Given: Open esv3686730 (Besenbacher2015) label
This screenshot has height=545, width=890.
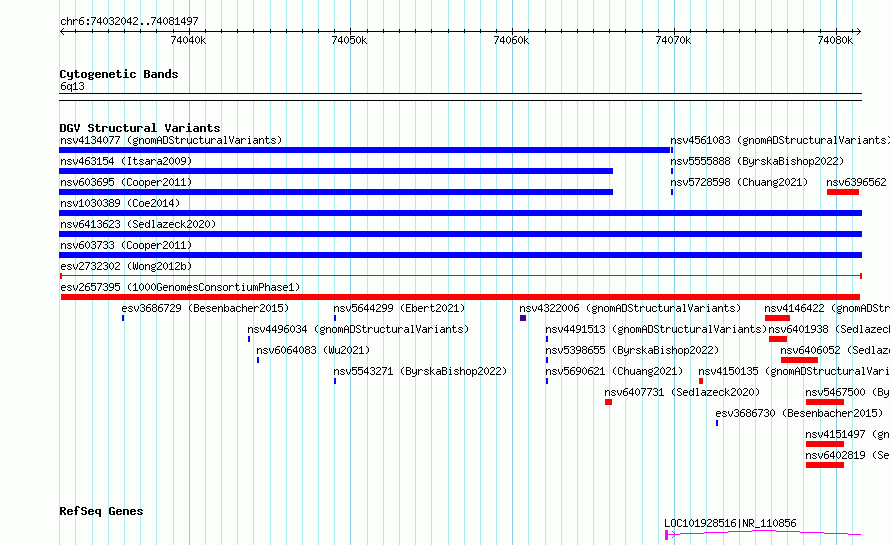Looking at the screenshot, I should 799,413.
